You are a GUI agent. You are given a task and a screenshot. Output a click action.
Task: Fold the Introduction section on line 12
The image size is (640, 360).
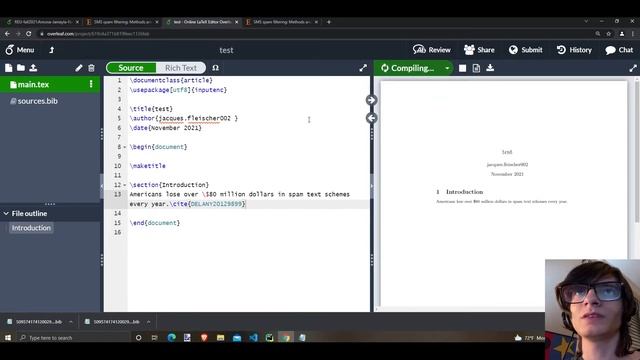tap(124, 185)
